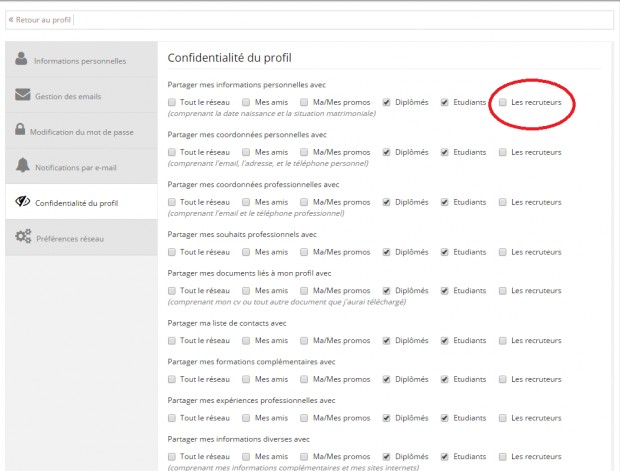Image resolution: width=620 pixels, height=471 pixels.
Task: Check Ma/Mes promos for liste de contacts
Action: [x=304, y=340]
